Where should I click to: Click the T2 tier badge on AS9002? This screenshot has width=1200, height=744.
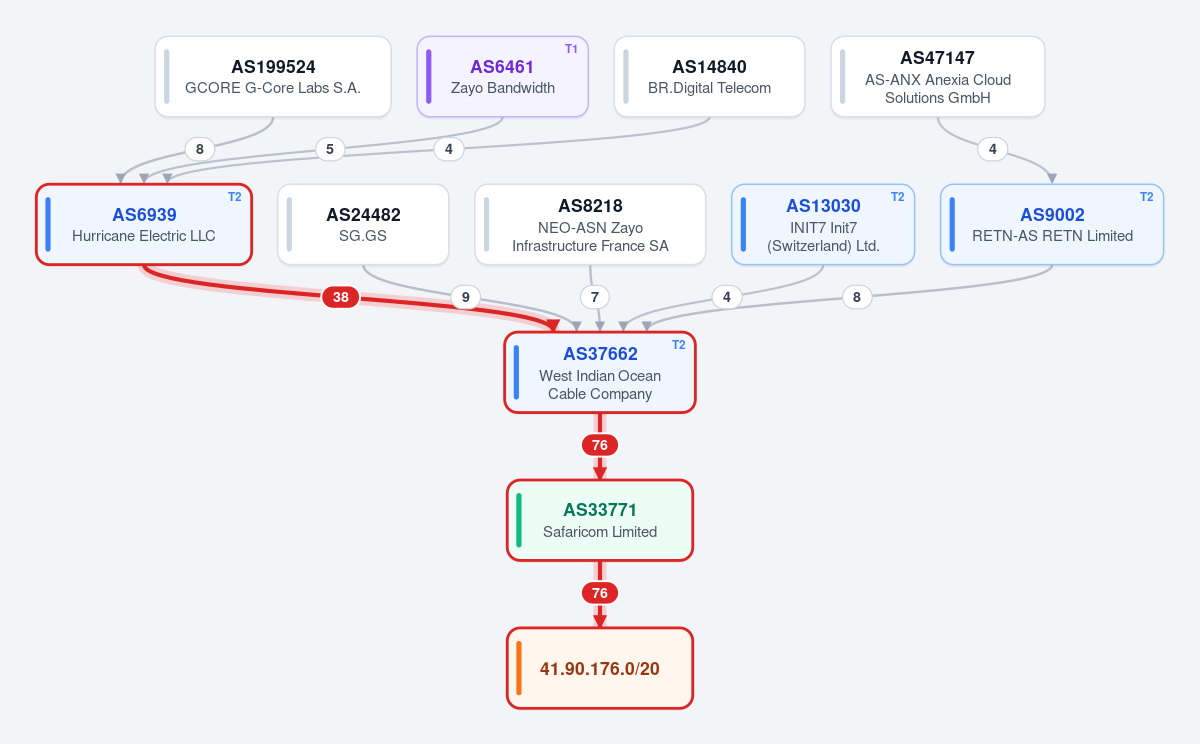click(x=1146, y=196)
